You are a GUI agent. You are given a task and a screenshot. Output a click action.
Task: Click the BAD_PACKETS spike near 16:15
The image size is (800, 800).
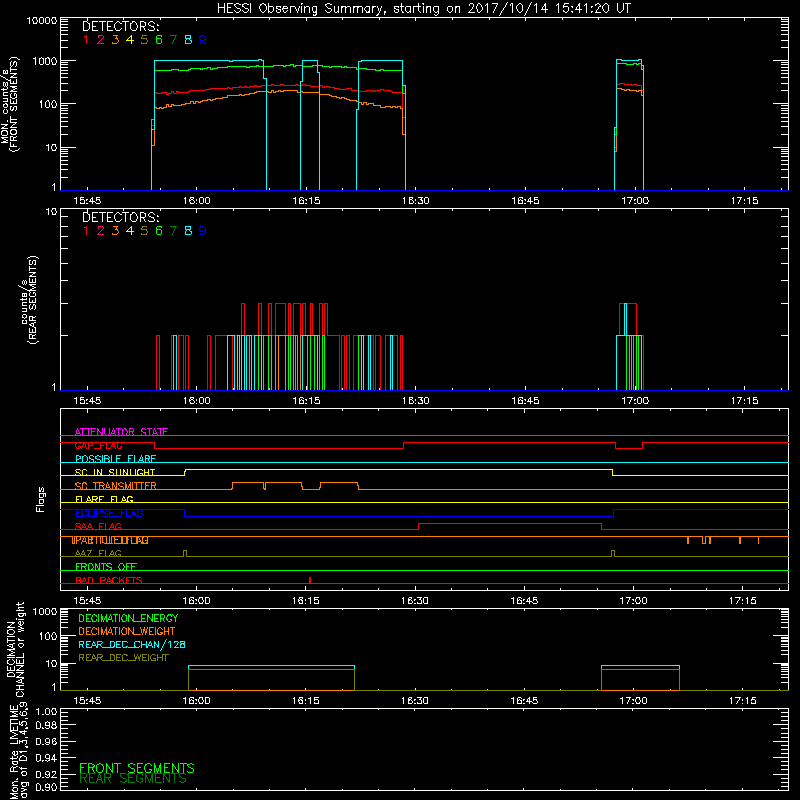click(310, 580)
